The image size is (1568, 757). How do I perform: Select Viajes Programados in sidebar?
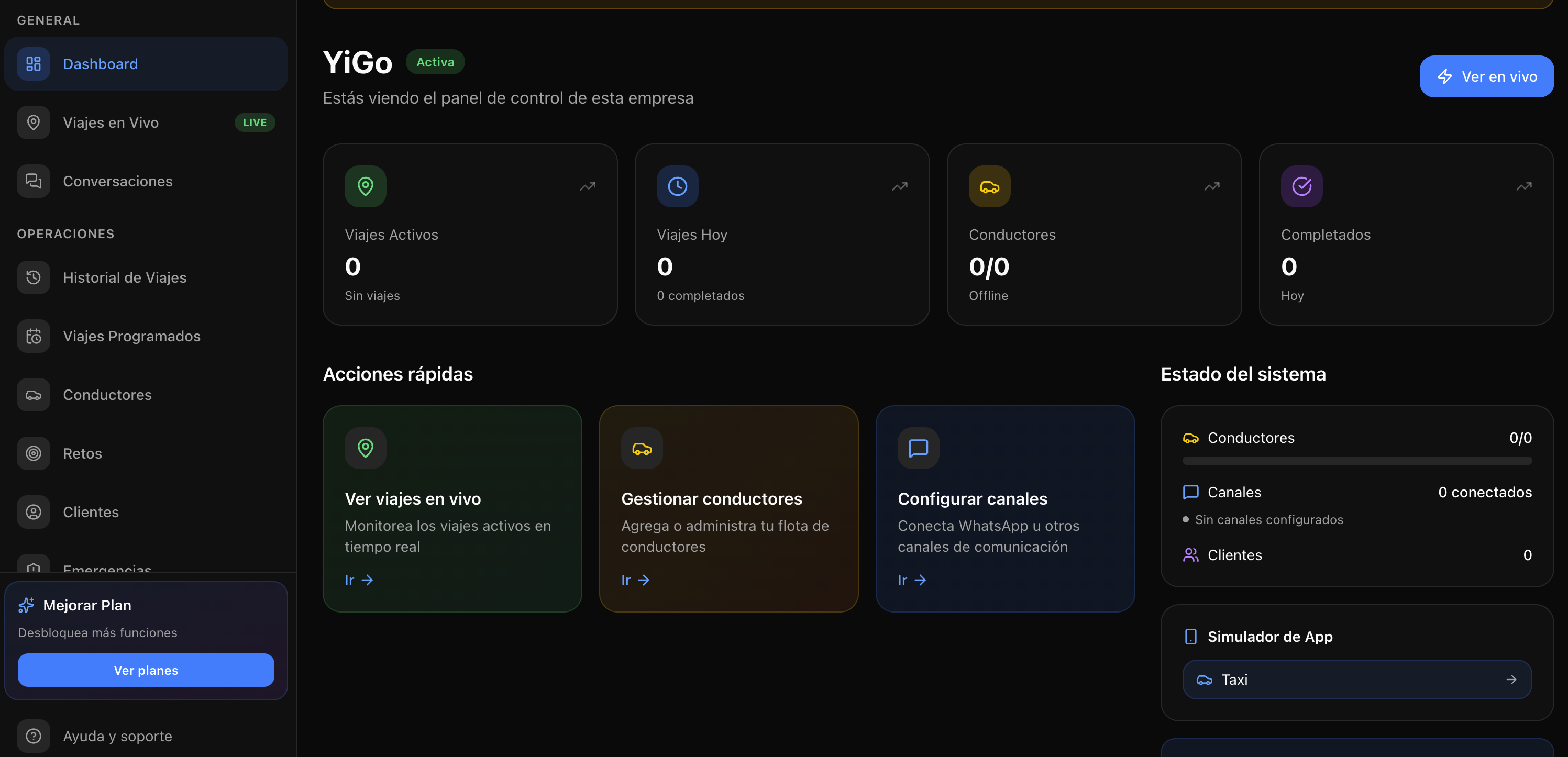coord(146,336)
